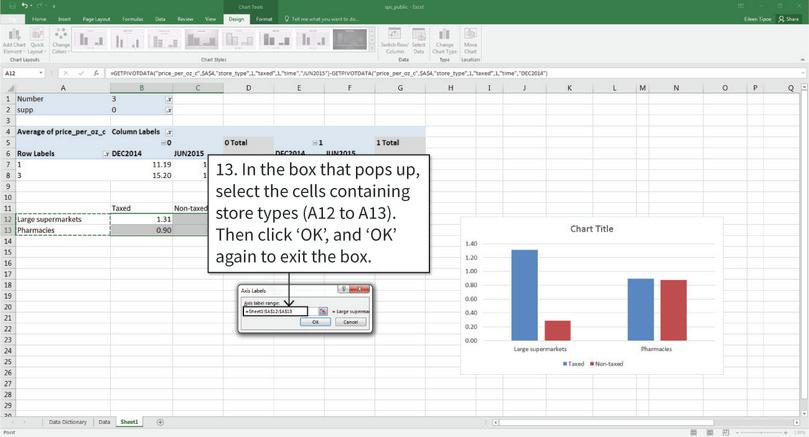
Task: Open the Data ribbon tab
Action: coord(160,19)
